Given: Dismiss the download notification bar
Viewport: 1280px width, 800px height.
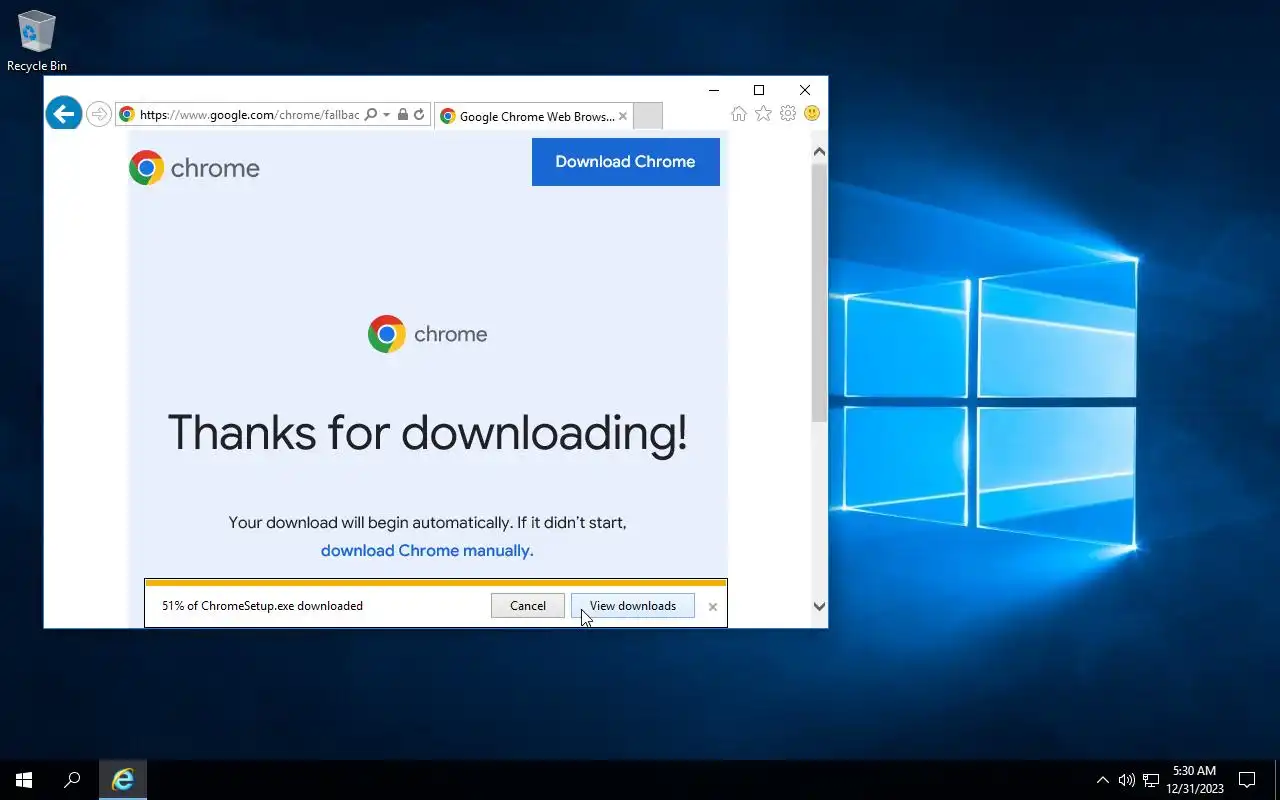Looking at the screenshot, I should click(x=713, y=607).
